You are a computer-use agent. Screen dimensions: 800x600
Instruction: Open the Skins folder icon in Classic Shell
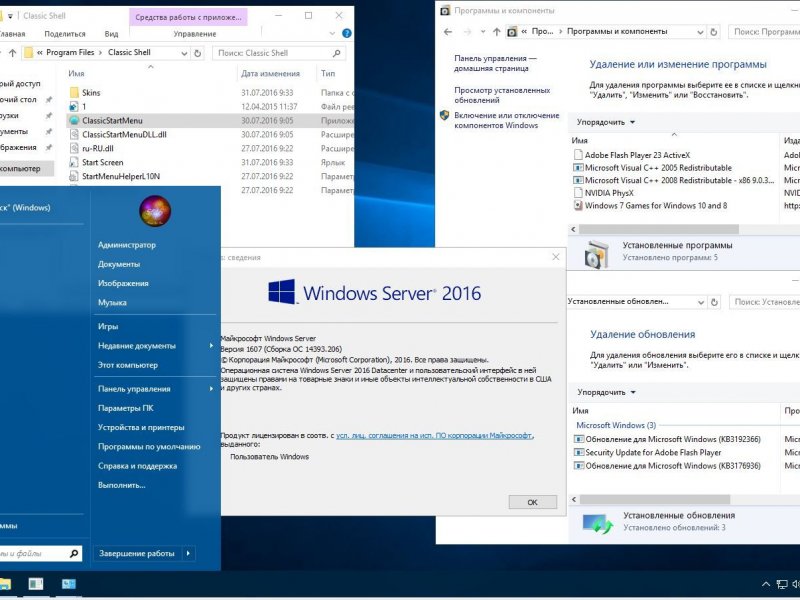(74, 92)
